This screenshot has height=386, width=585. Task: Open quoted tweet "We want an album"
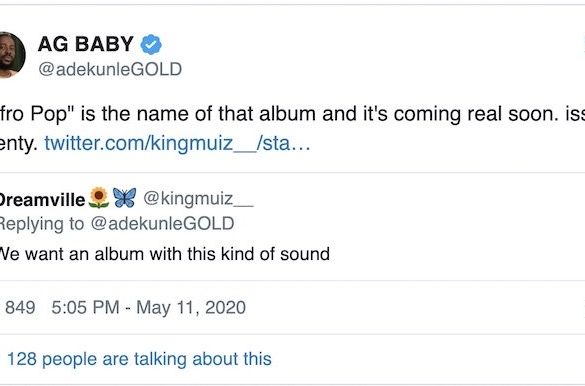click(x=164, y=254)
